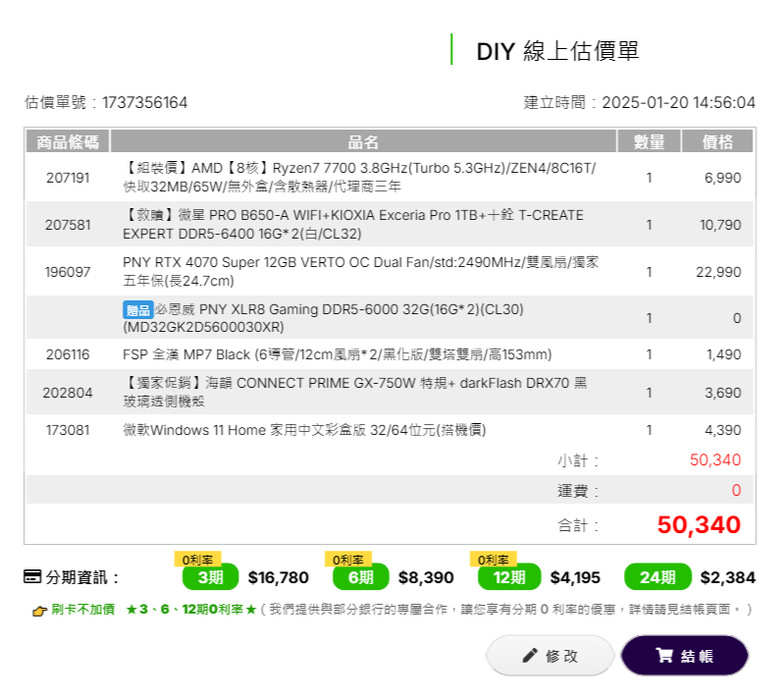The height and width of the screenshot is (700, 780).
Task: Click the quote number 1737356164
Action: pos(145,102)
